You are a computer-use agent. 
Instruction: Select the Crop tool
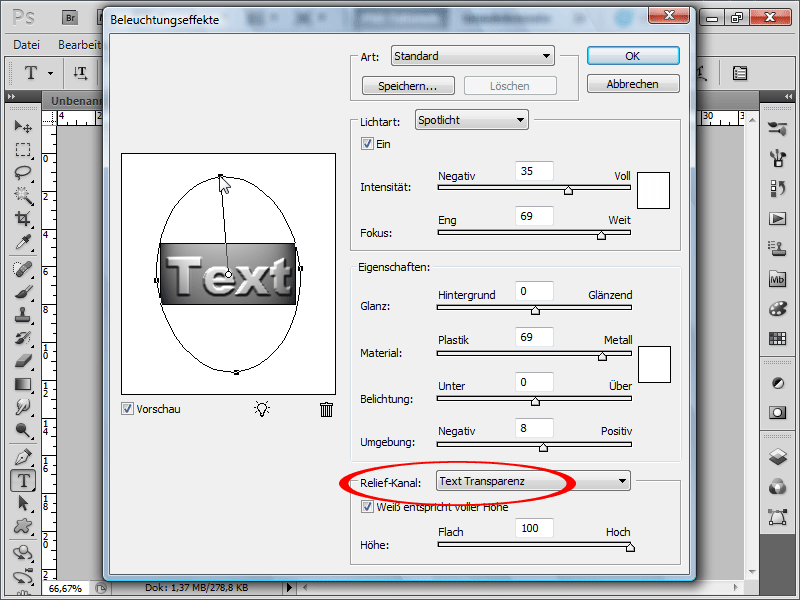pos(23,218)
